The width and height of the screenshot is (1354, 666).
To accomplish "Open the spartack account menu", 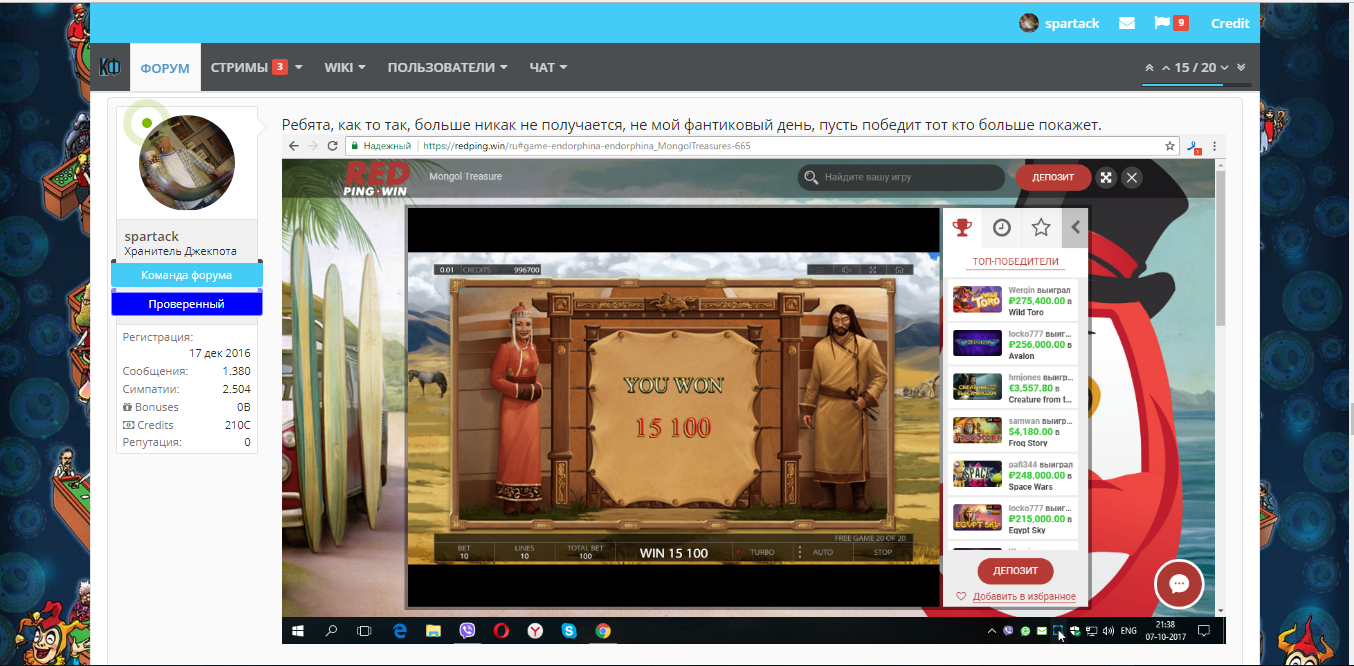I will 1059,23.
